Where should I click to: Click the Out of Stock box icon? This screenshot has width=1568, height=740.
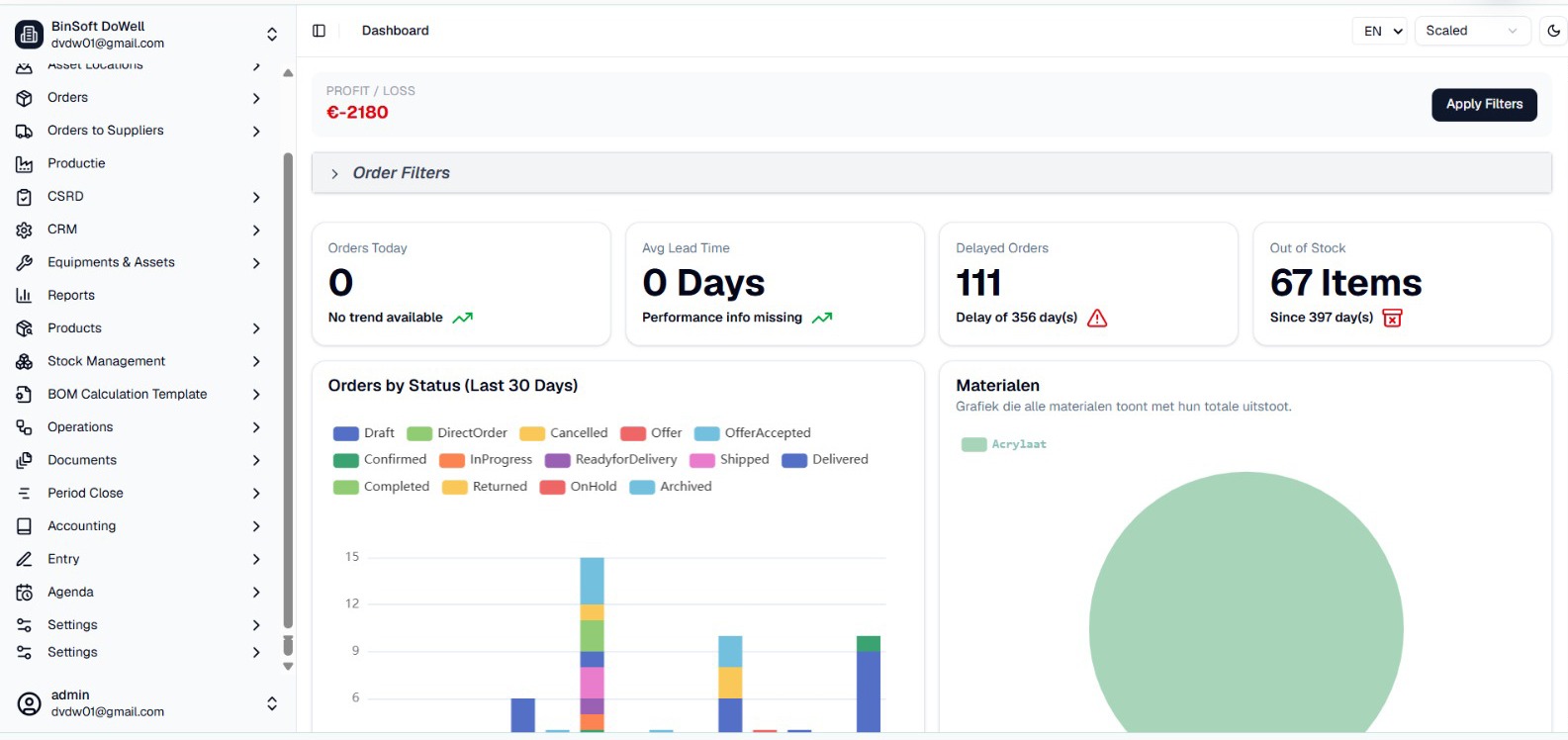[1392, 318]
